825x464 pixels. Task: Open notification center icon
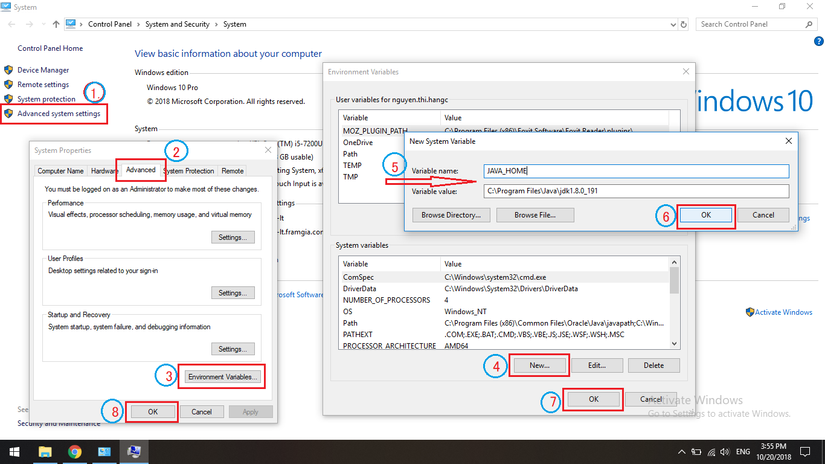[805, 452]
